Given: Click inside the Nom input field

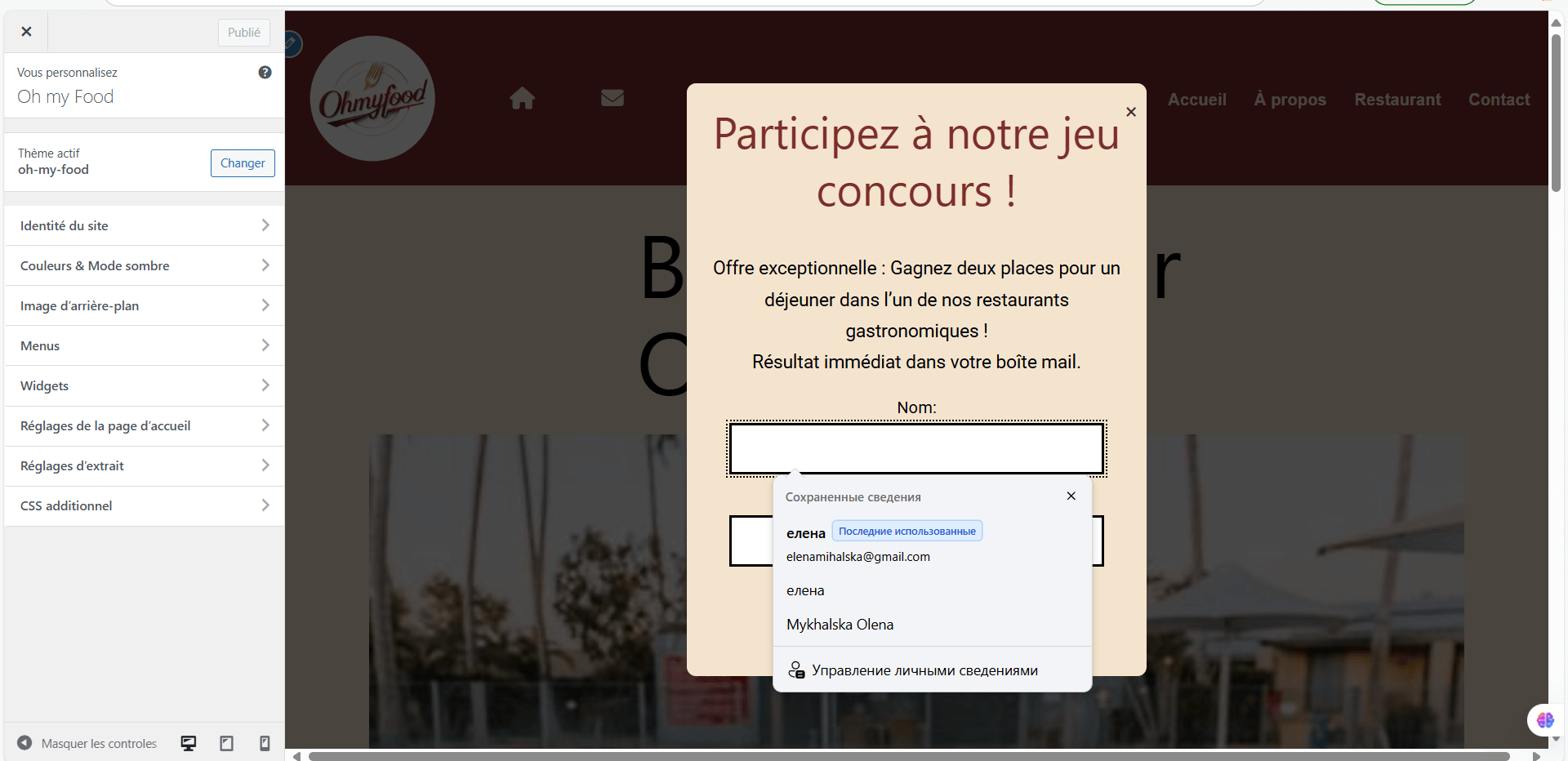Looking at the screenshot, I should point(916,448).
